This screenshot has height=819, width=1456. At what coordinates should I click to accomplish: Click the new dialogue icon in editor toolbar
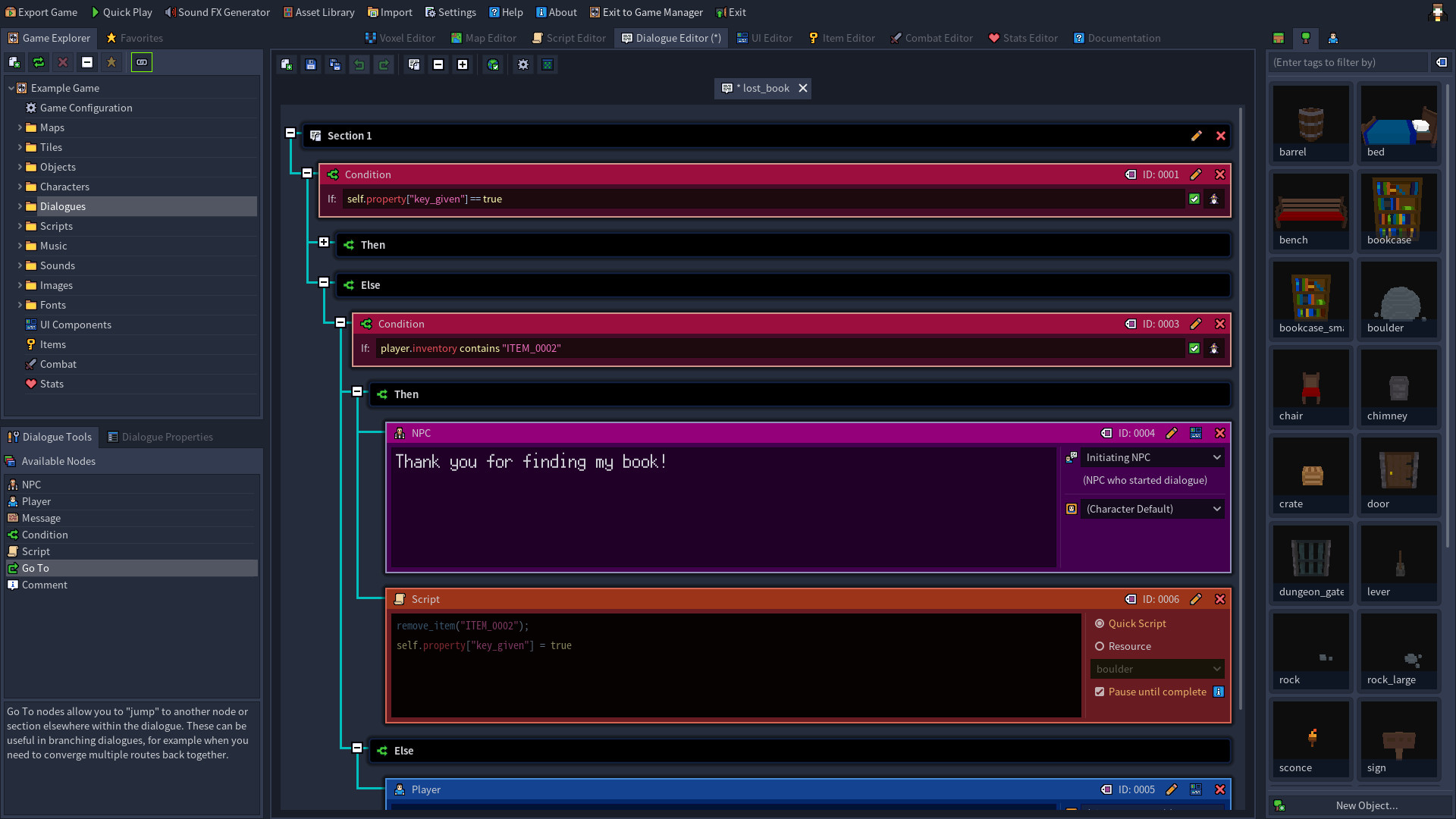tap(287, 64)
